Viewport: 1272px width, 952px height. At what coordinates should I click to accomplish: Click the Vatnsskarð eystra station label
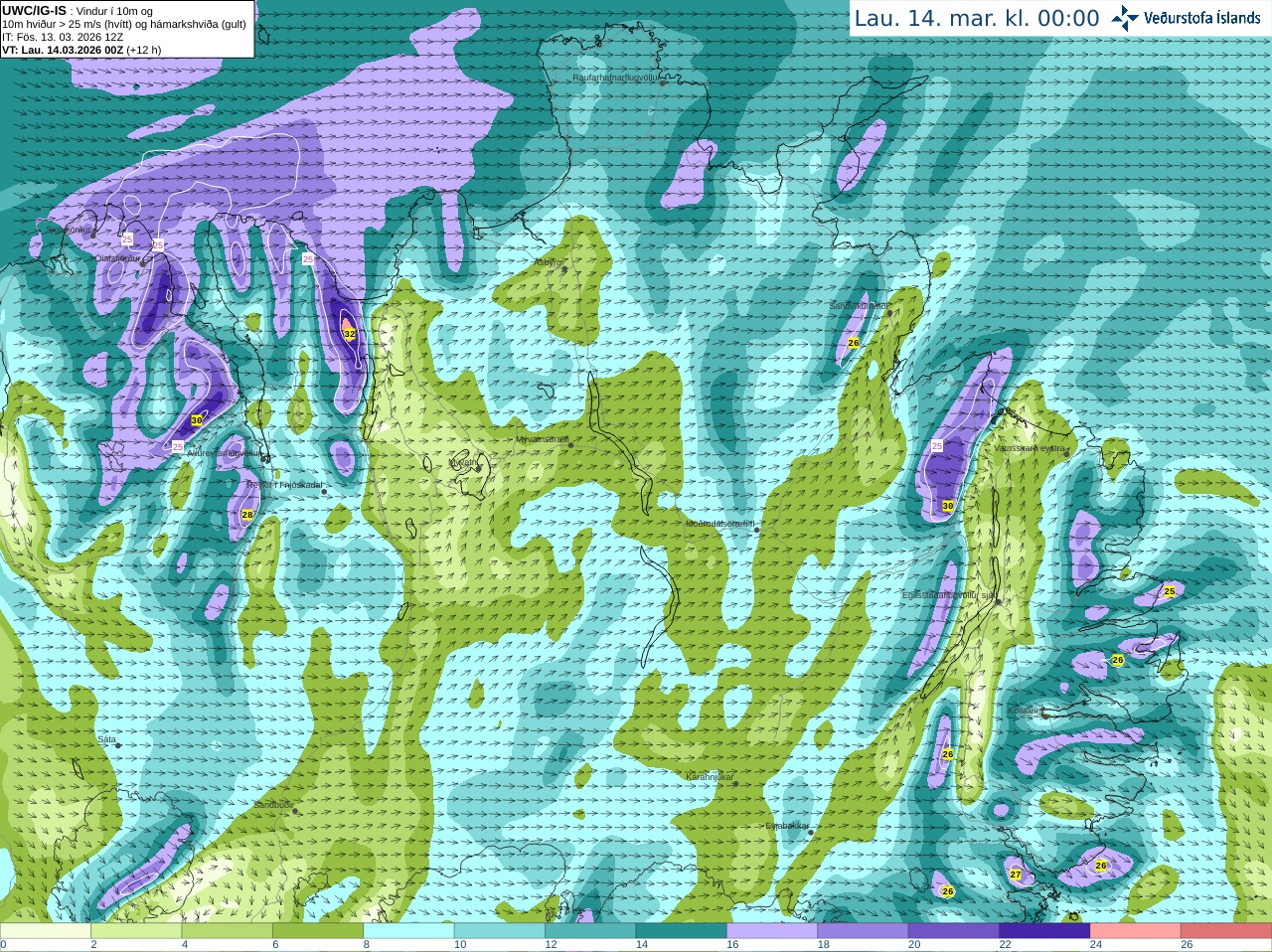(1030, 448)
